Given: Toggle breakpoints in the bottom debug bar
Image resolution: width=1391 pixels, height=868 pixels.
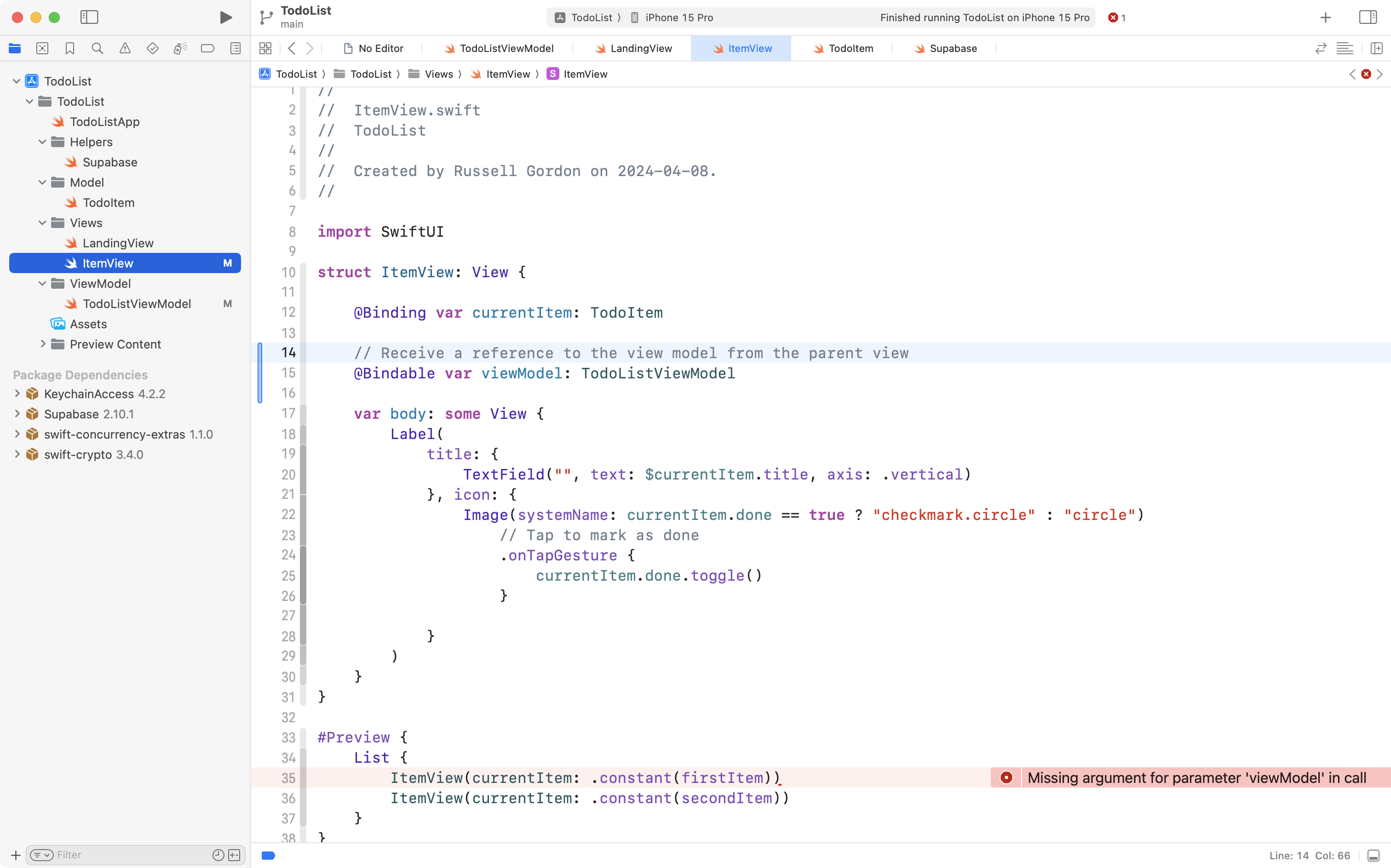Looking at the screenshot, I should pos(268,855).
